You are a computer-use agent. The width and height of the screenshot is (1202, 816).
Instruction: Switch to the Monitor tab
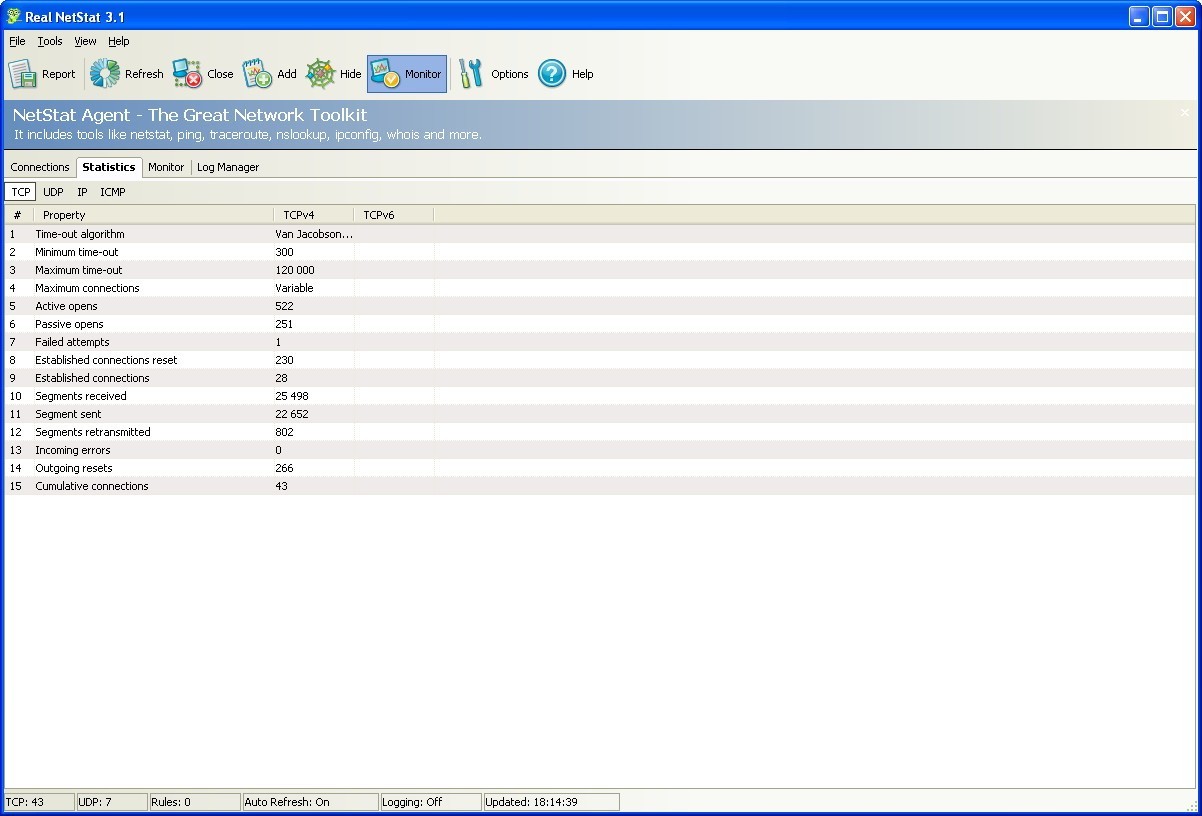point(166,167)
